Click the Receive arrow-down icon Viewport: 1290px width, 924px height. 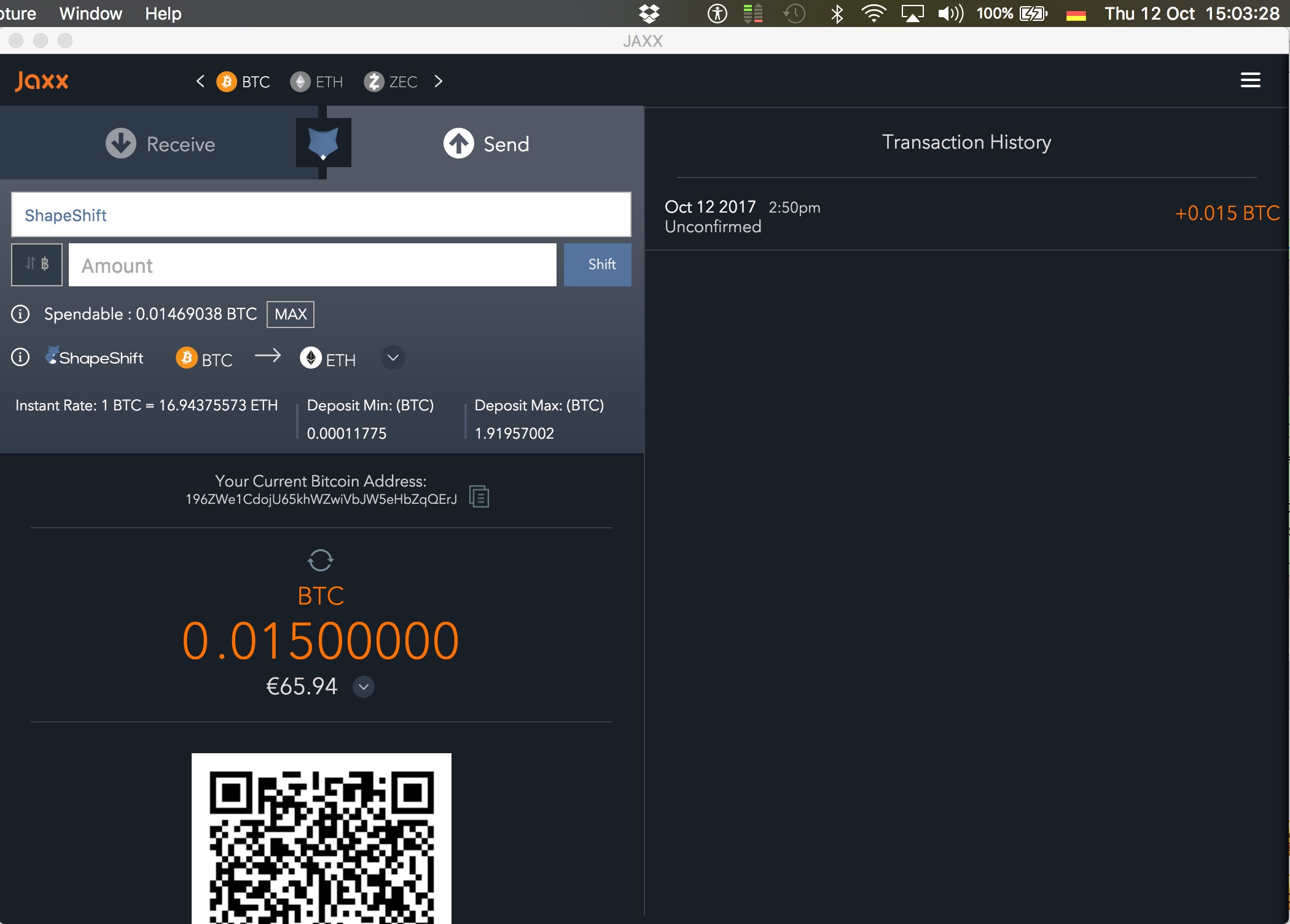click(x=119, y=143)
